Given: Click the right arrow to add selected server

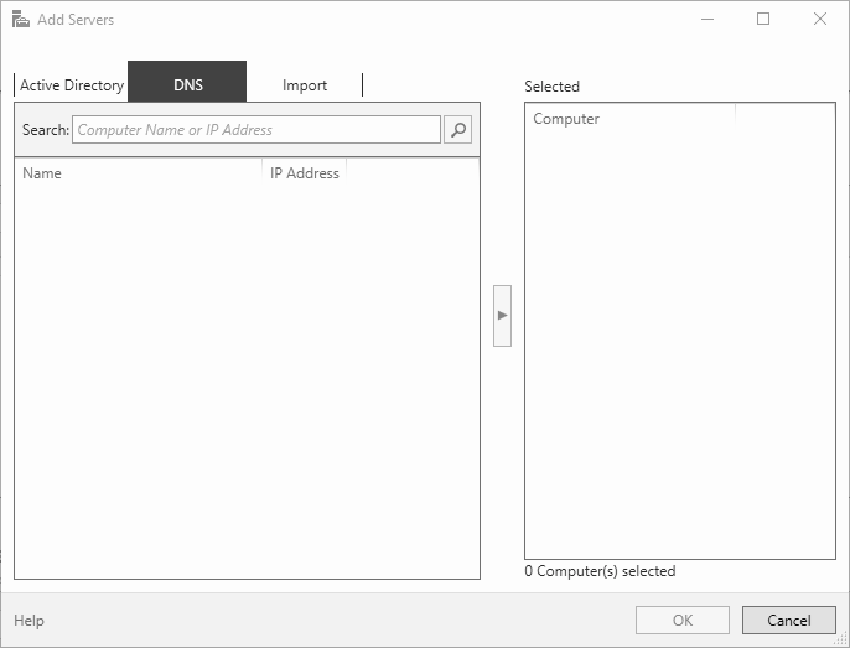Looking at the screenshot, I should [502, 315].
